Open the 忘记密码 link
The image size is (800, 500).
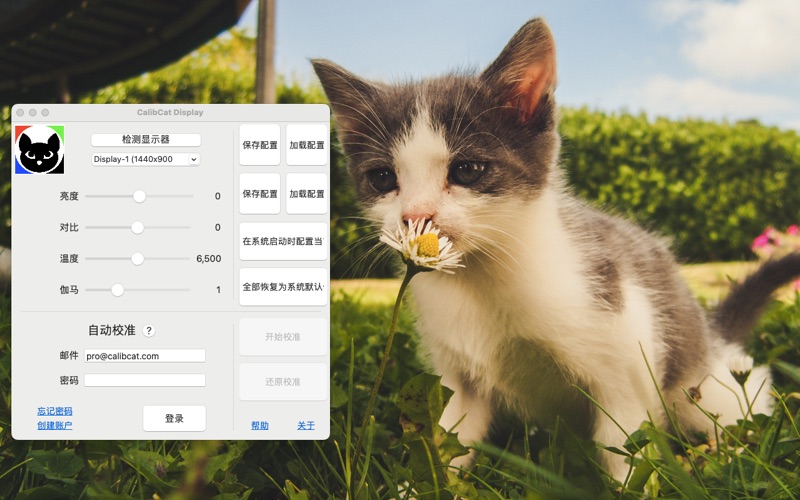click(55, 411)
